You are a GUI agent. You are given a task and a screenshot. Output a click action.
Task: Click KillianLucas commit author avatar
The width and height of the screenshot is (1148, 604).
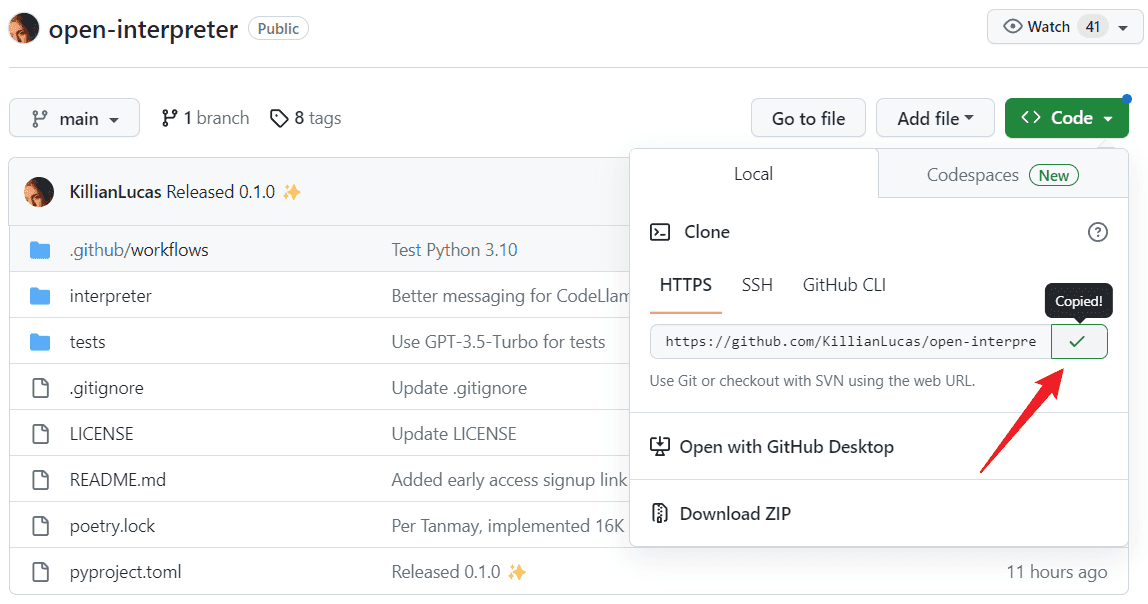[39, 192]
